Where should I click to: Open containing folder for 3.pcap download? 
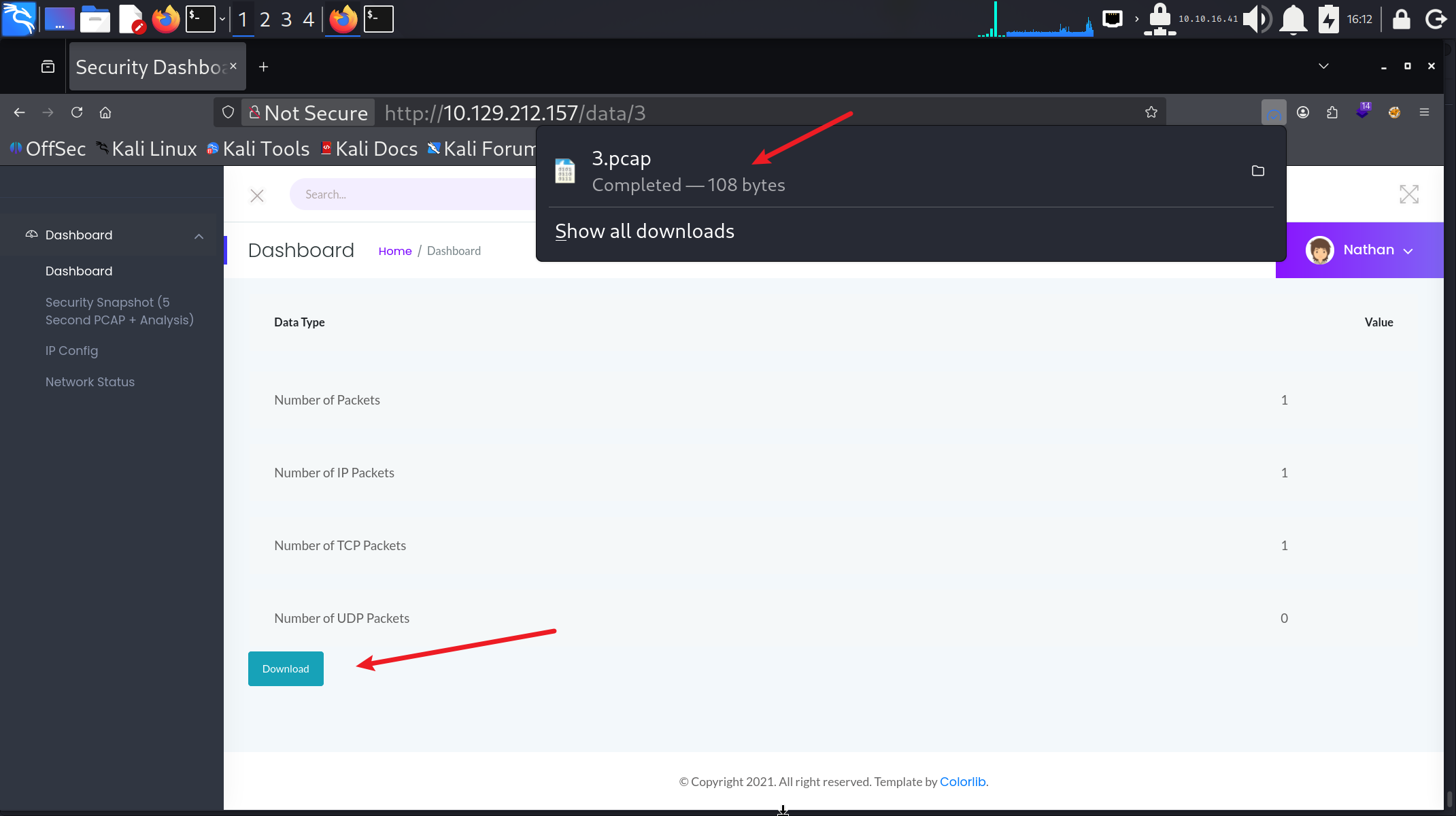pyautogui.click(x=1257, y=171)
